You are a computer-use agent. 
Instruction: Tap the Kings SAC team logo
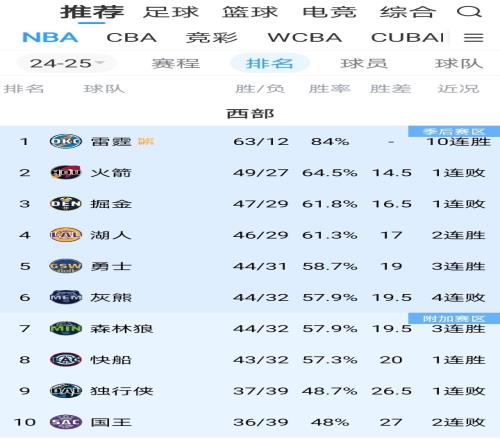(66, 422)
